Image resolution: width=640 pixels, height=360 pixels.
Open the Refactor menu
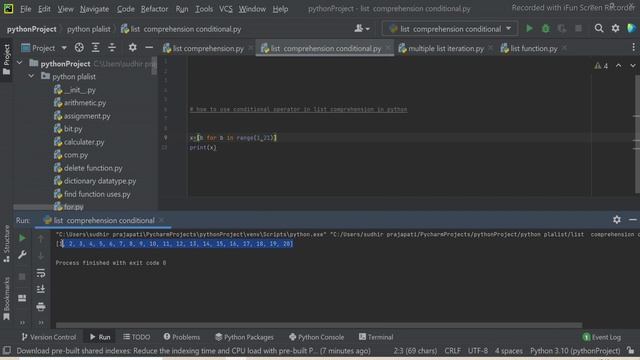[x=154, y=9]
